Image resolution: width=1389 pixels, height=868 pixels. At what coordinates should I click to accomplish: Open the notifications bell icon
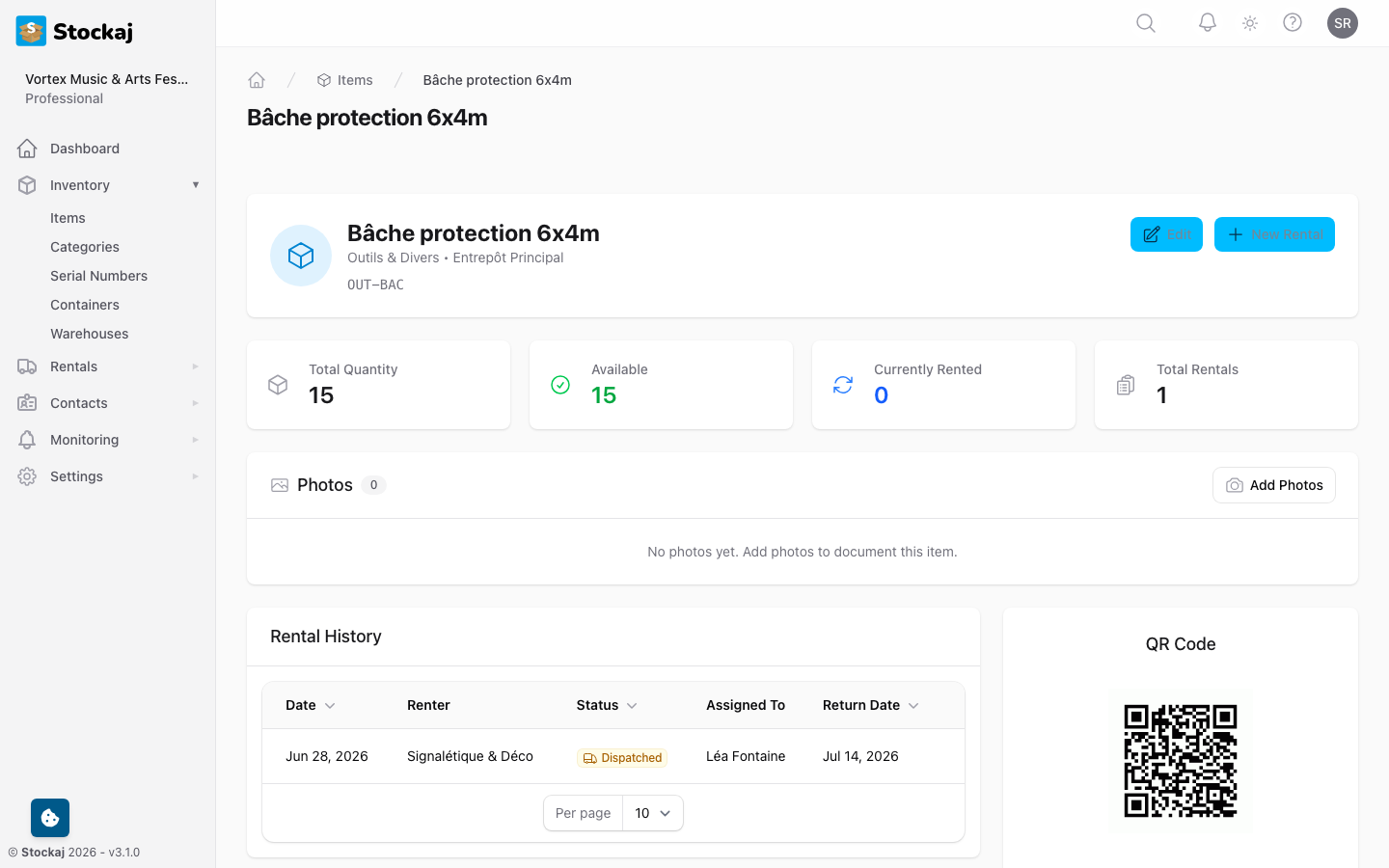point(1207,22)
